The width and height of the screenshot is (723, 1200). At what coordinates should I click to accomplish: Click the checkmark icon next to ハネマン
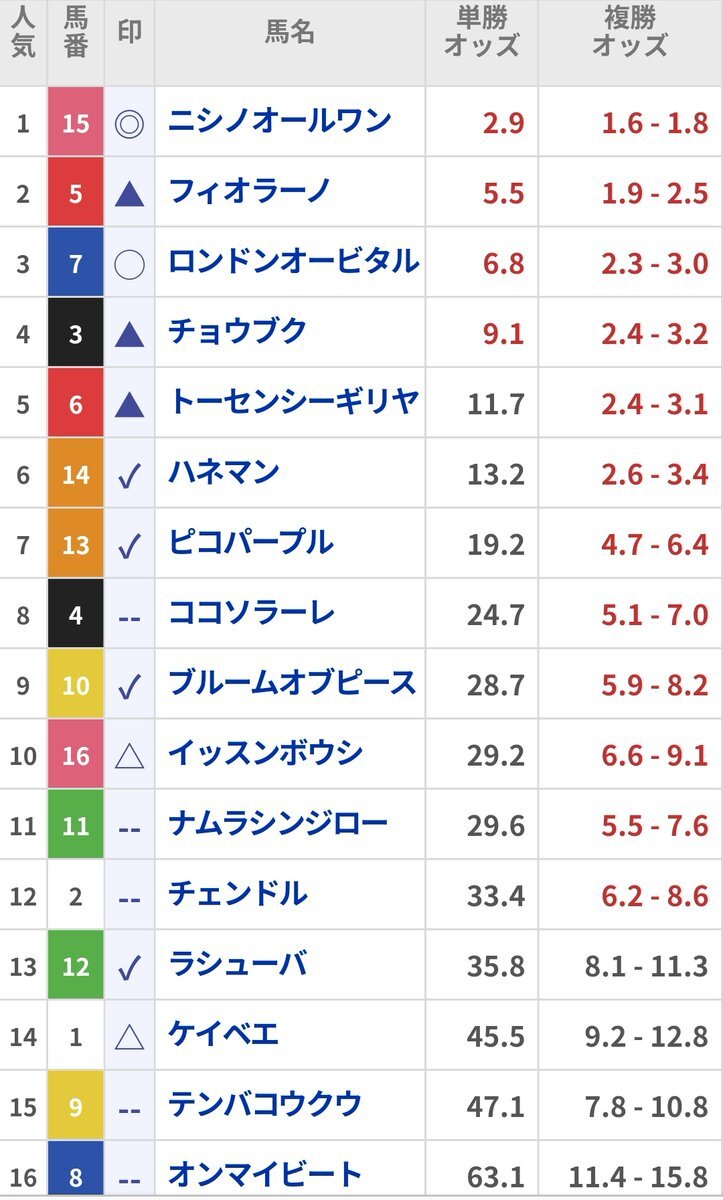129,475
